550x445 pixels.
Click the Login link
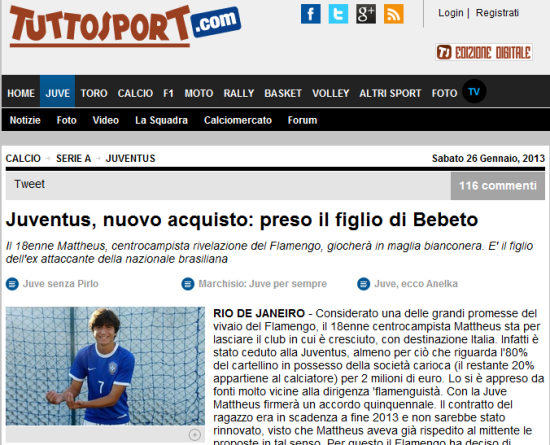(x=451, y=13)
